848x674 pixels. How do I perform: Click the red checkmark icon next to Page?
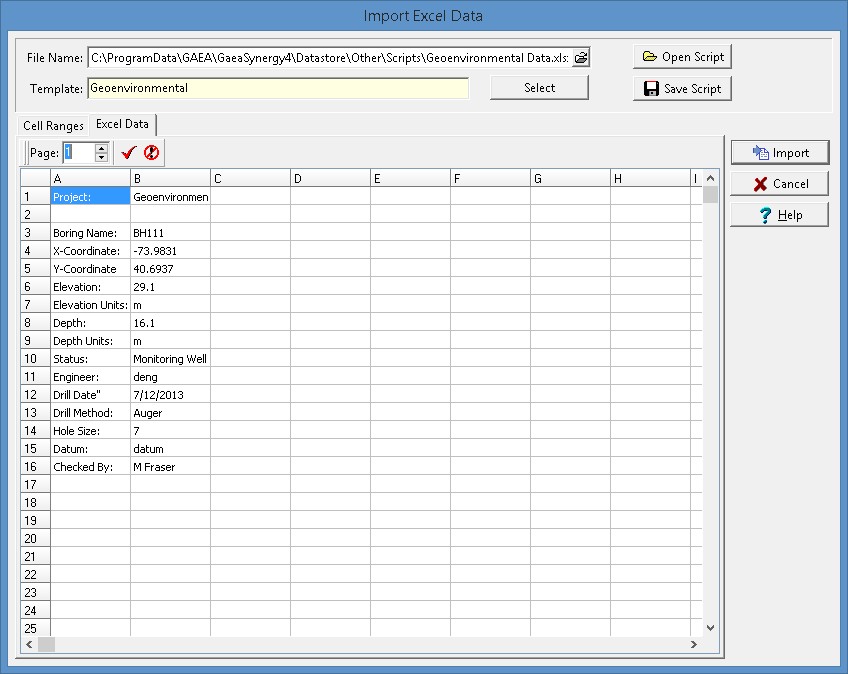coord(128,153)
